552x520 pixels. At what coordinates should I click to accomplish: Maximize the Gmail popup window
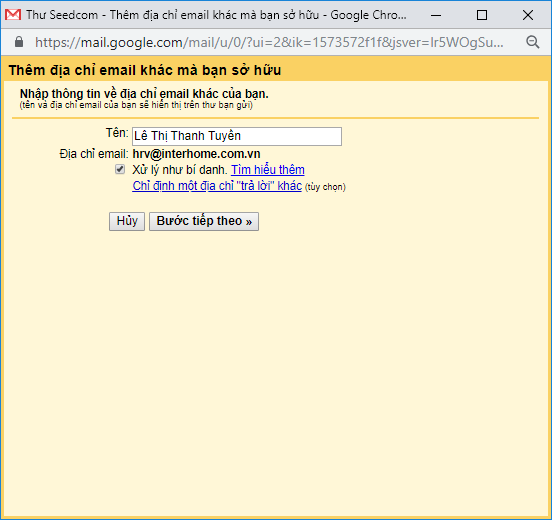click(x=482, y=15)
